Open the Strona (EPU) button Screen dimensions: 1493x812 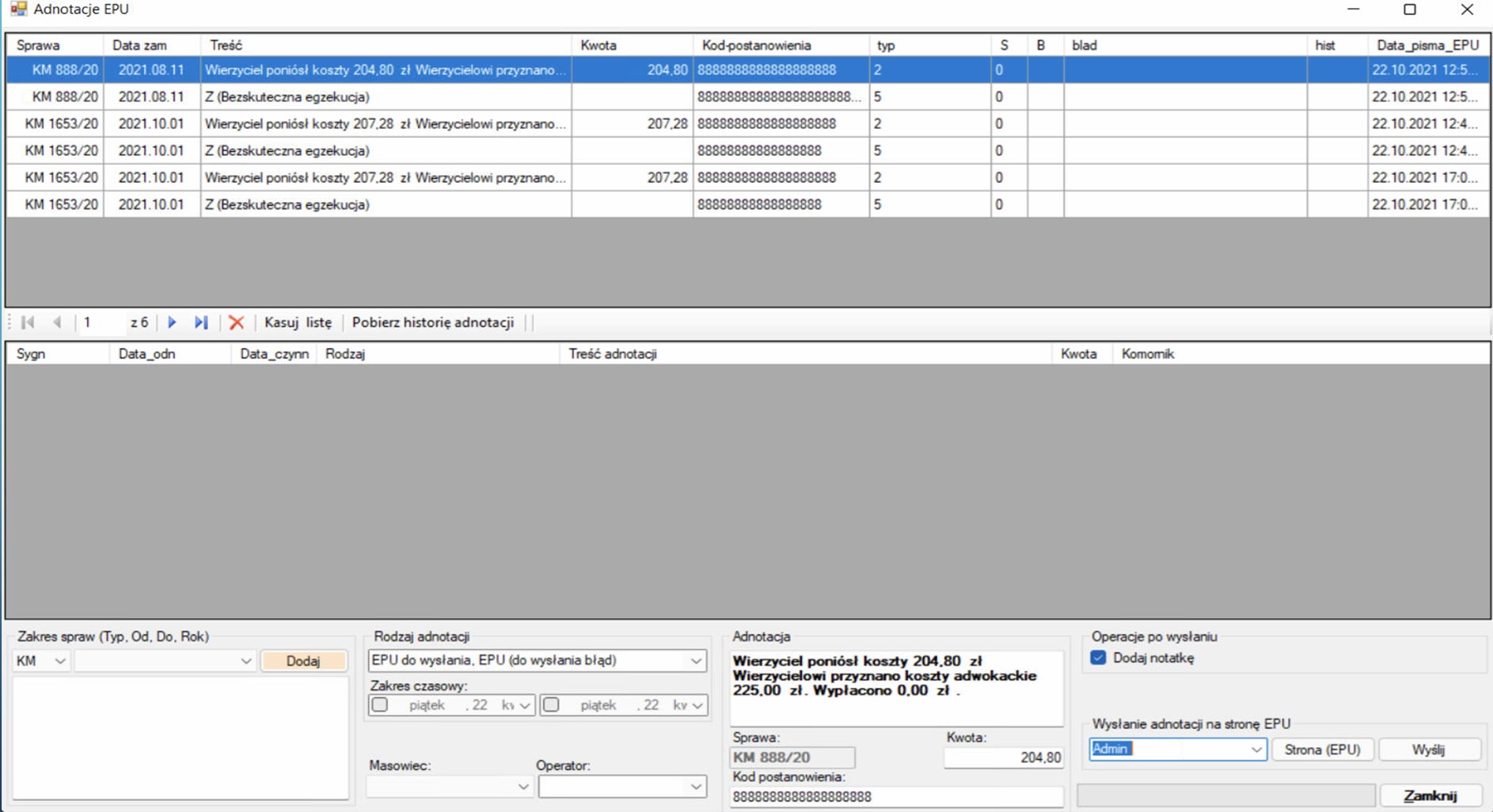1322,749
